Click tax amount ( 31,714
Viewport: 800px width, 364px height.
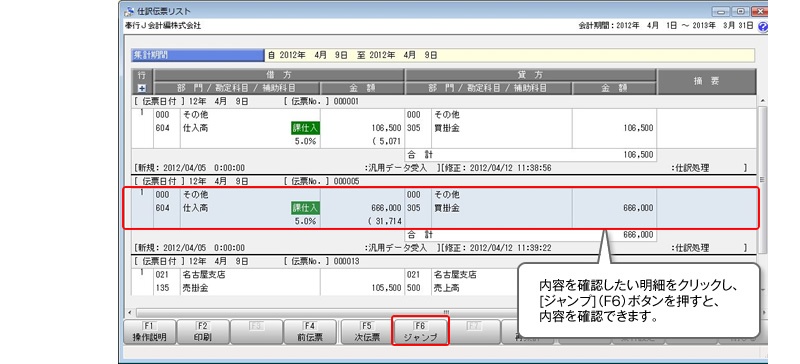[x=384, y=221]
